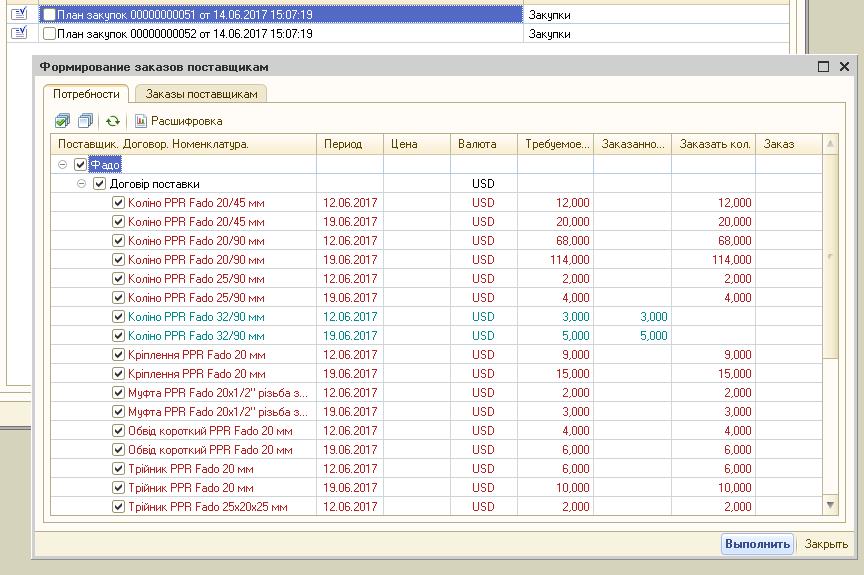Click the Требуемое... column header

point(555,144)
